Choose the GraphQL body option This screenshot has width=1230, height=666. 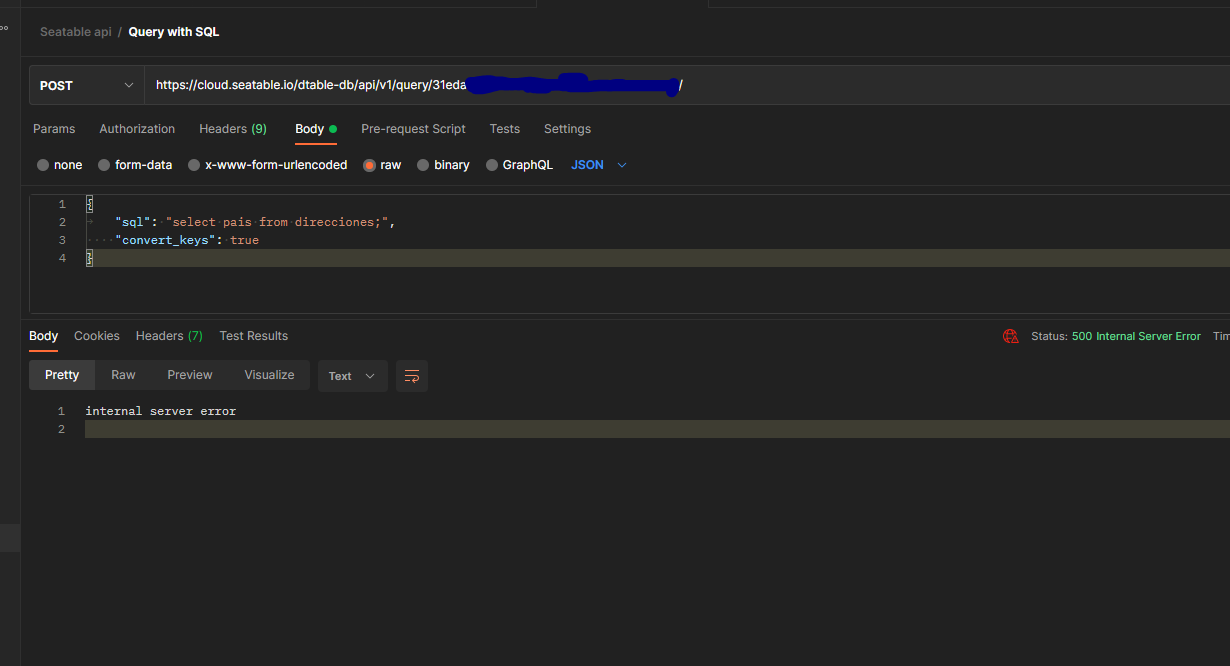pos(492,165)
